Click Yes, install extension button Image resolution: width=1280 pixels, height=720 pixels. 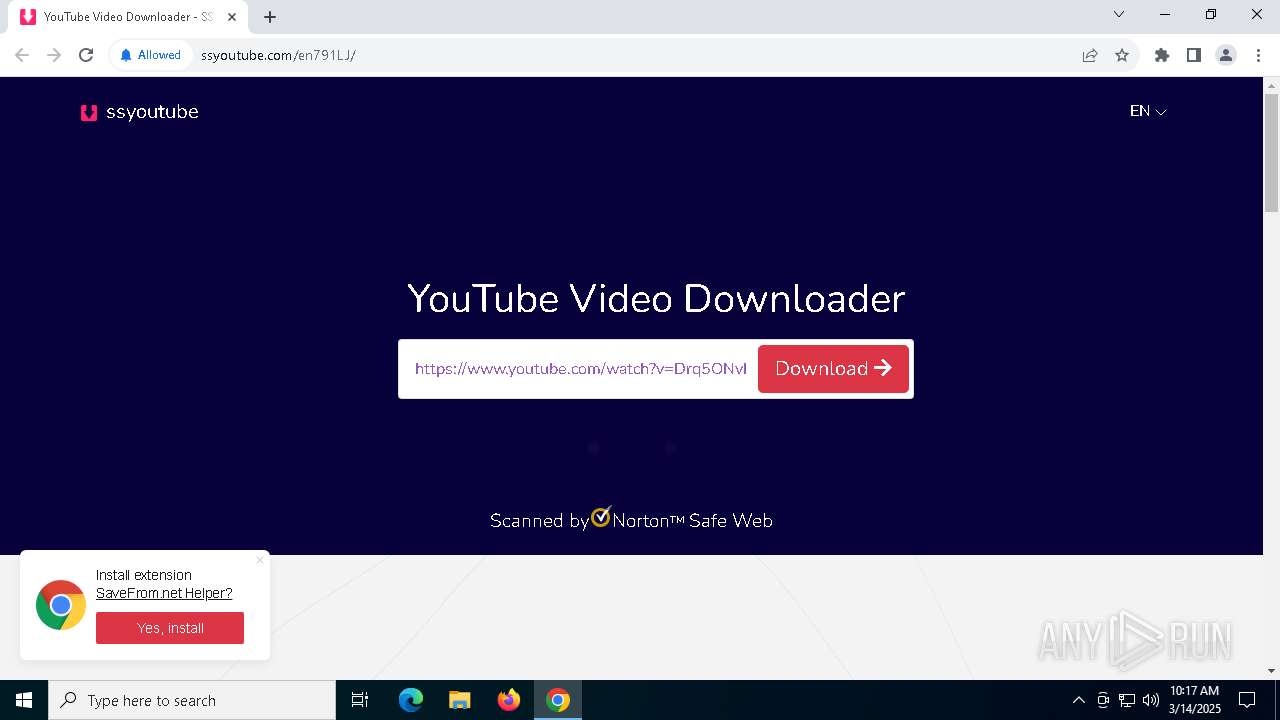(170, 628)
